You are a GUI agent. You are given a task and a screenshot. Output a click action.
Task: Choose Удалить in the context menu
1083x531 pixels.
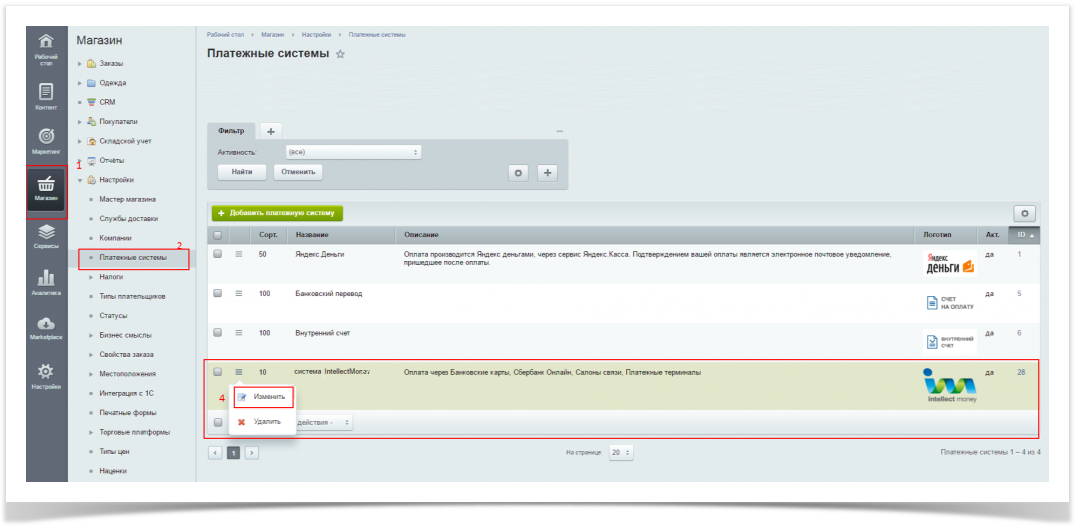[267, 422]
